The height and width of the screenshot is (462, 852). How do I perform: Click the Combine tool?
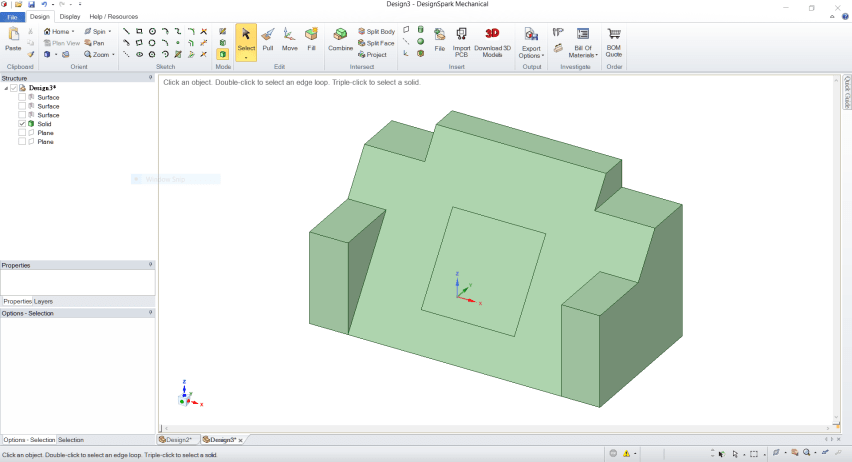[340, 40]
